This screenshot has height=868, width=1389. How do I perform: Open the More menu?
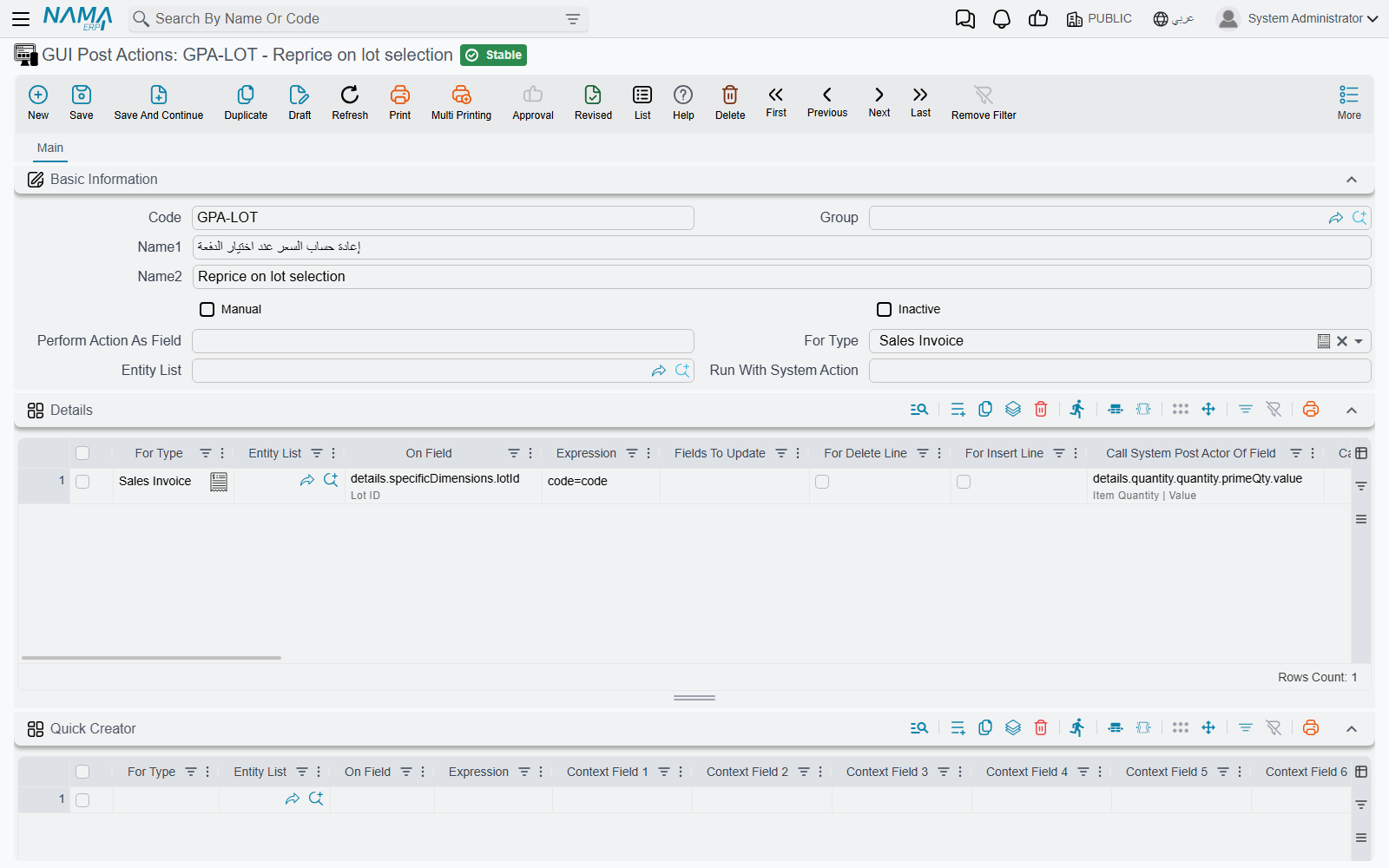point(1349,102)
